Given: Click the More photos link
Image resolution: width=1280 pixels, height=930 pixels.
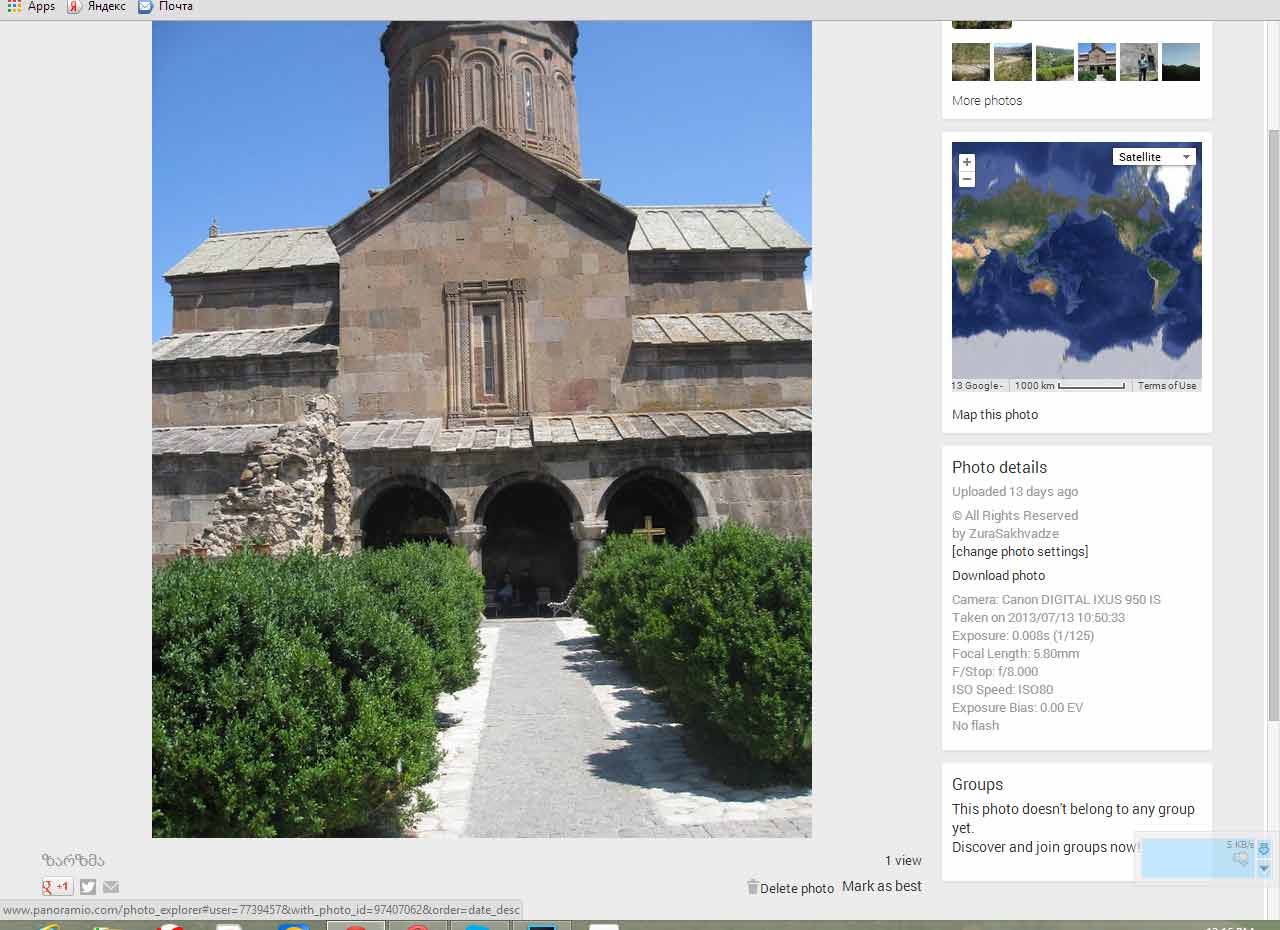Looking at the screenshot, I should click(987, 101).
